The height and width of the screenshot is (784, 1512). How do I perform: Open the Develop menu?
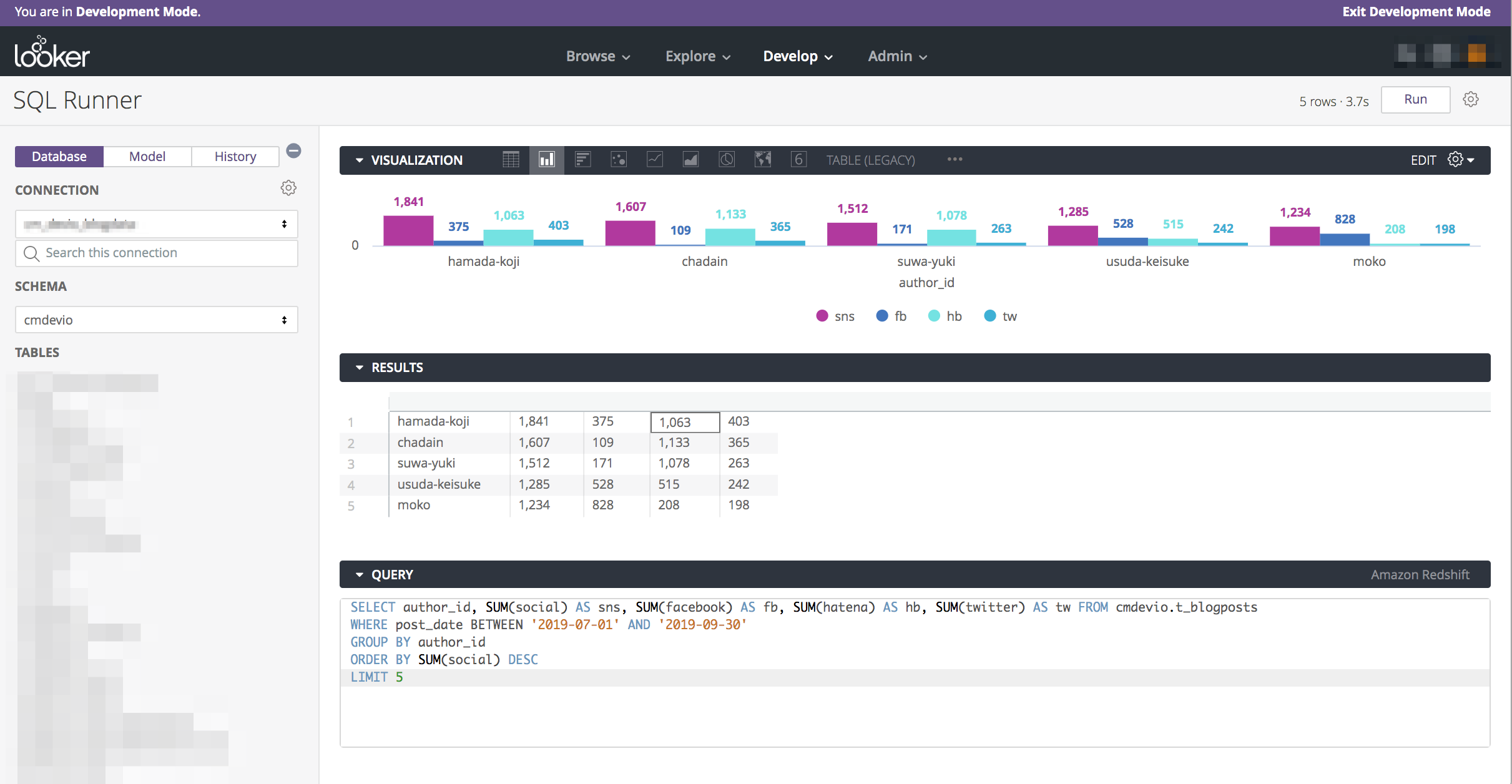click(x=797, y=56)
